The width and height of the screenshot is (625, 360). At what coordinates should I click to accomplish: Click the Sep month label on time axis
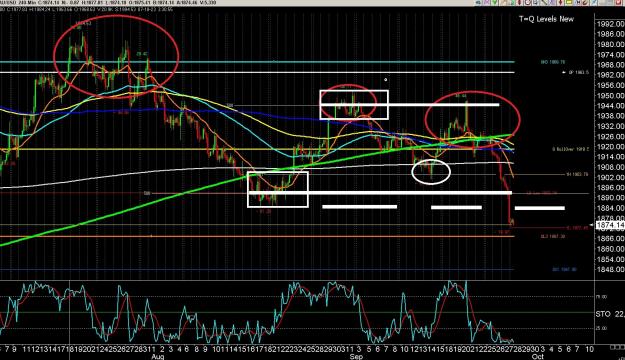pyautogui.click(x=356, y=357)
